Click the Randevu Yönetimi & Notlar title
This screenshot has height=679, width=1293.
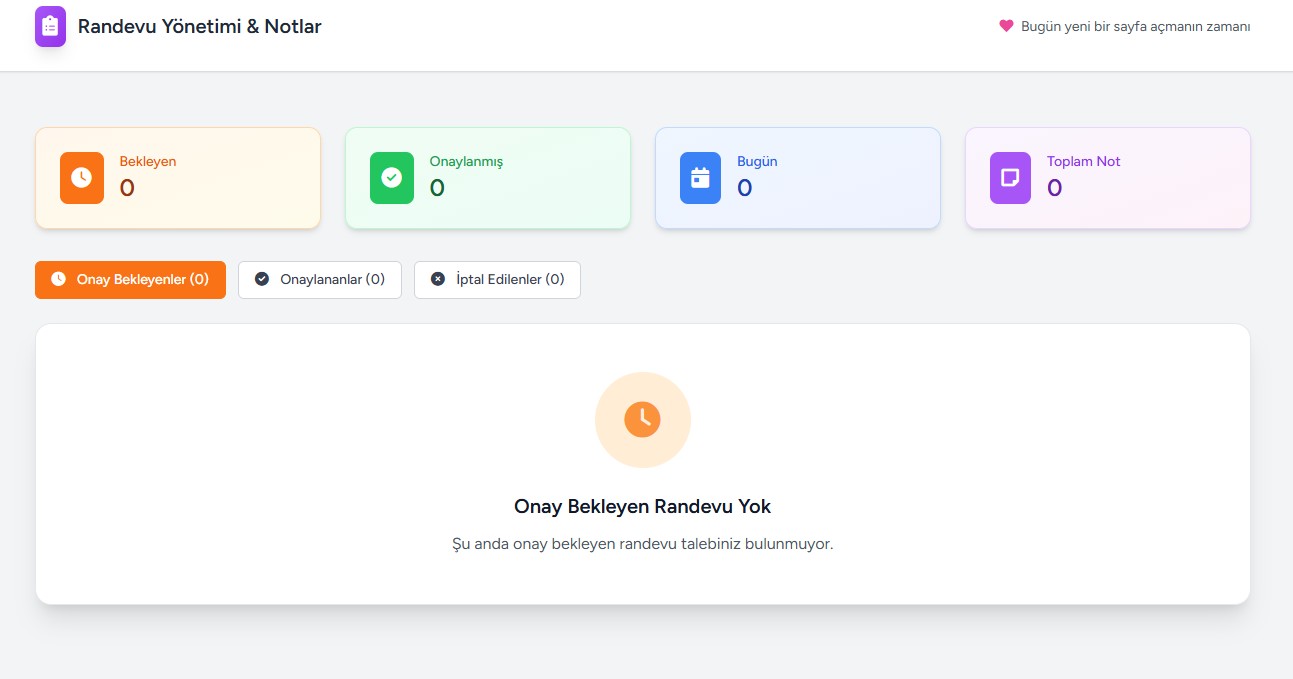pyautogui.click(x=200, y=27)
